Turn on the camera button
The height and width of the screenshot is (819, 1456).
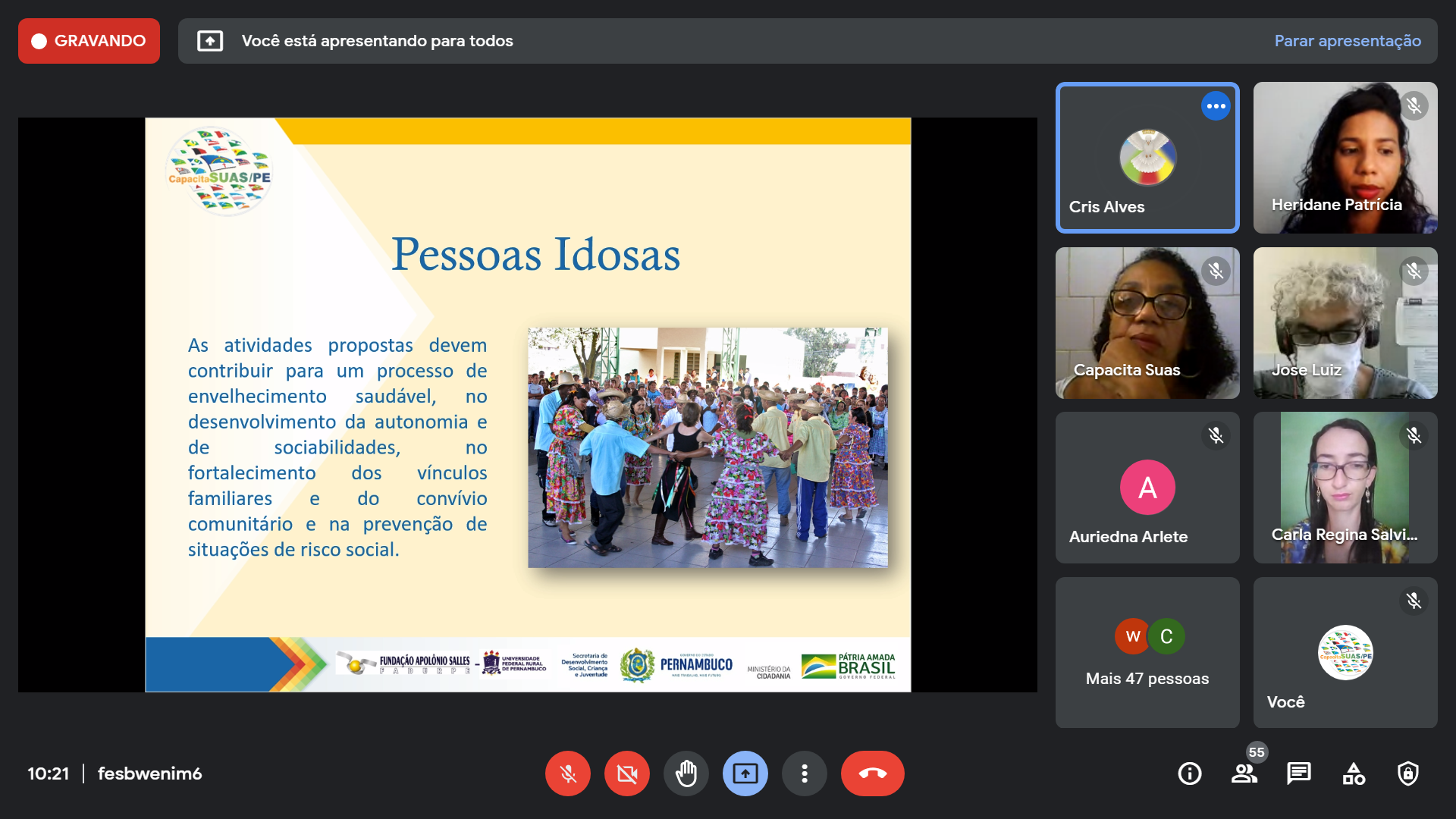pos(627,773)
